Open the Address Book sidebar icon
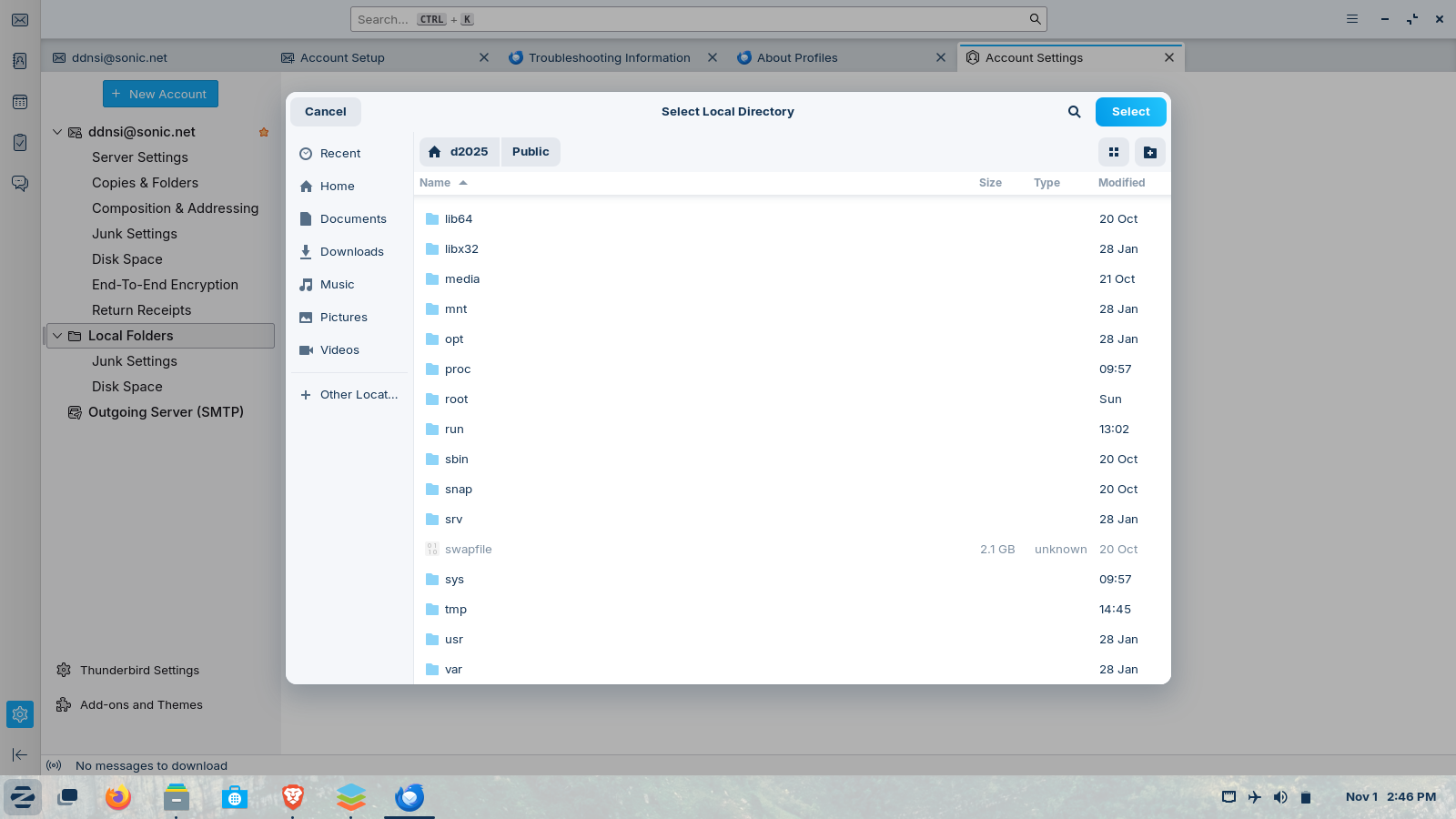Image resolution: width=1456 pixels, height=819 pixels. (20, 61)
